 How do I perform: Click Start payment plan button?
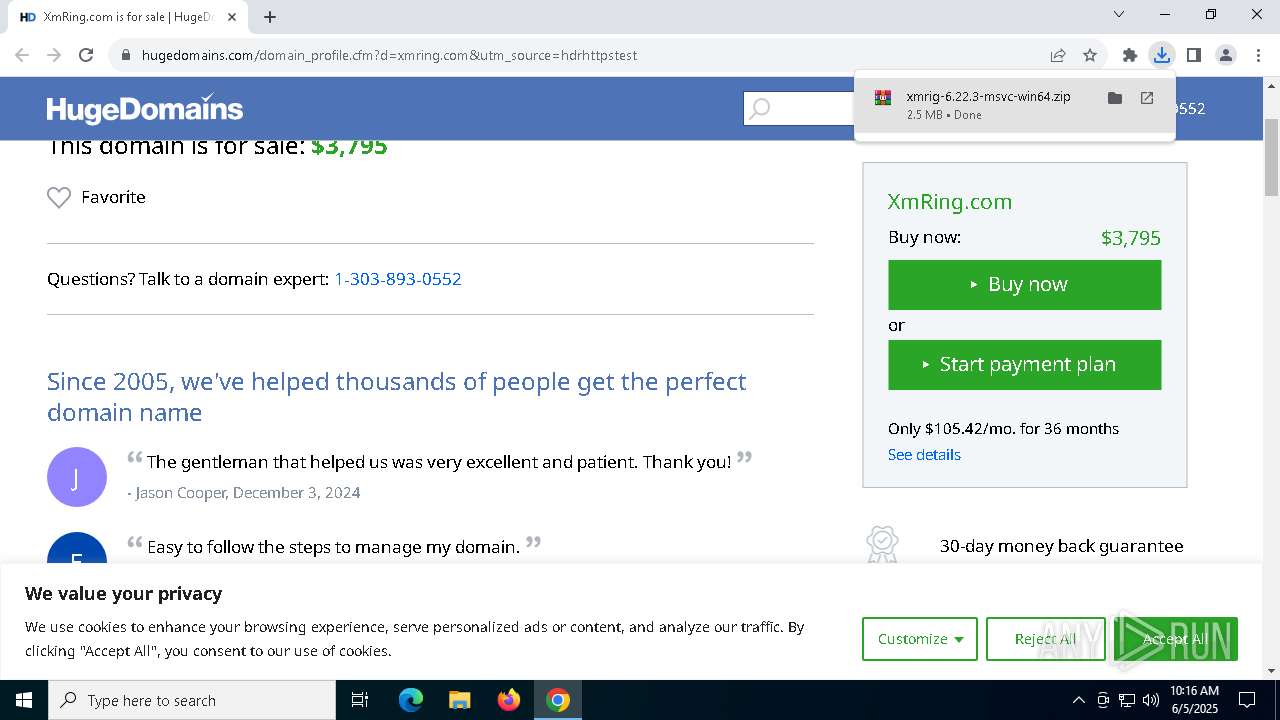tap(1024, 365)
